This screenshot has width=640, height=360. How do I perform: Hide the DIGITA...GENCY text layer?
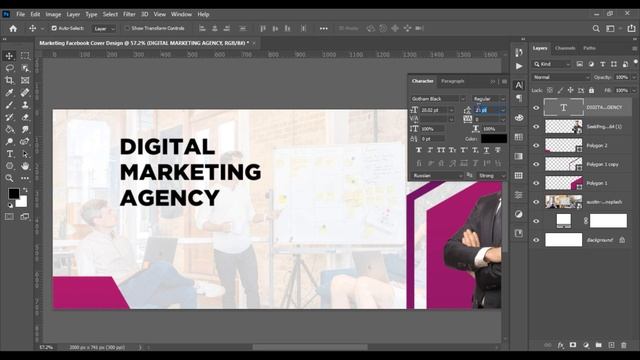click(x=536, y=108)
